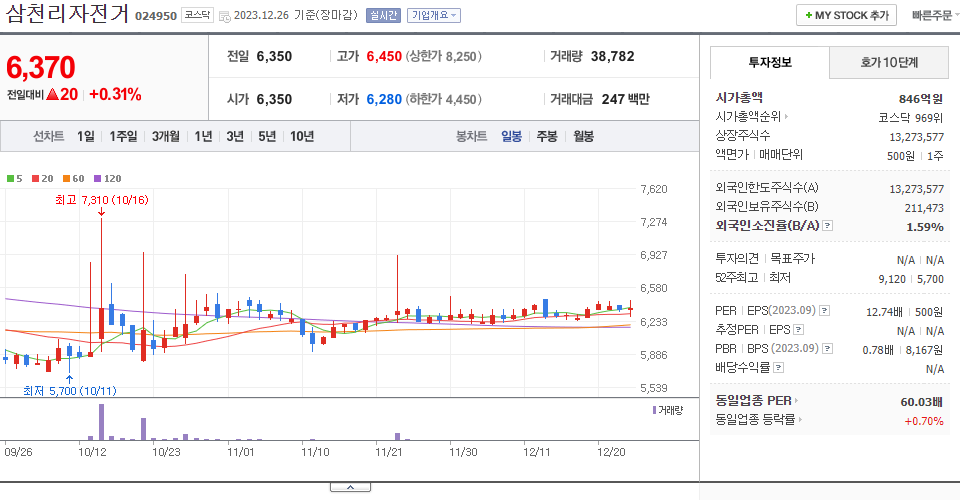This screenshot has width=960, height=500.
Task: Click the 거래대금 value 247 백만
Action: click(x=625, y=99)
